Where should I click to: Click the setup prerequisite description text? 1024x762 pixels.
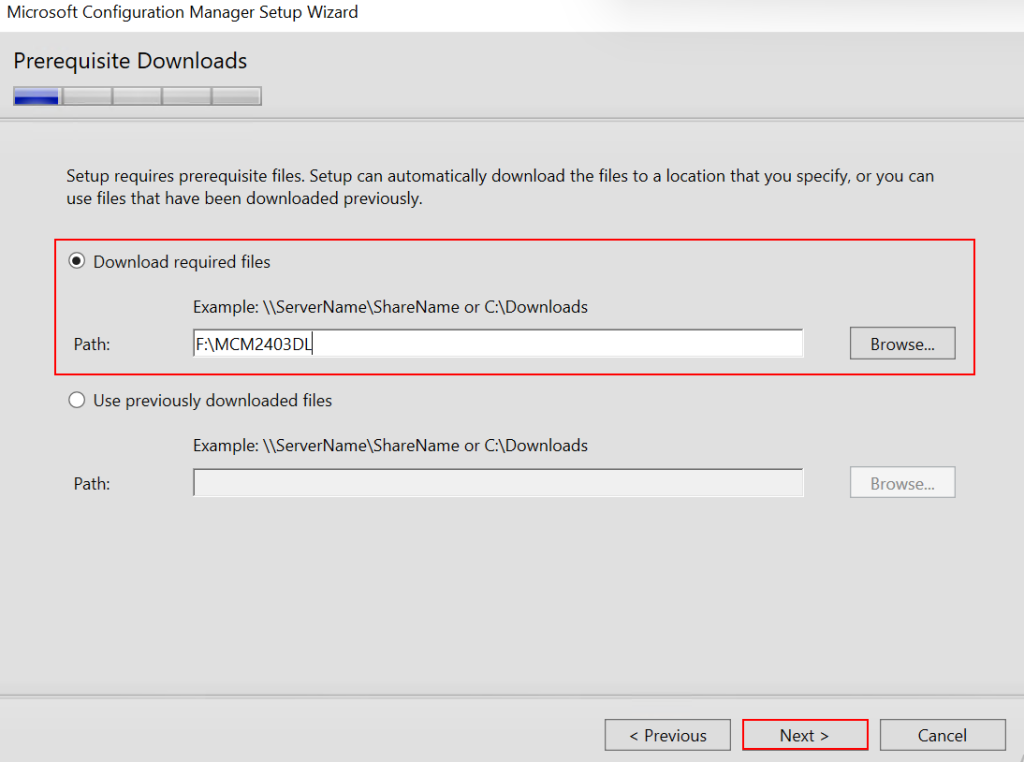[x=500, y=187]
